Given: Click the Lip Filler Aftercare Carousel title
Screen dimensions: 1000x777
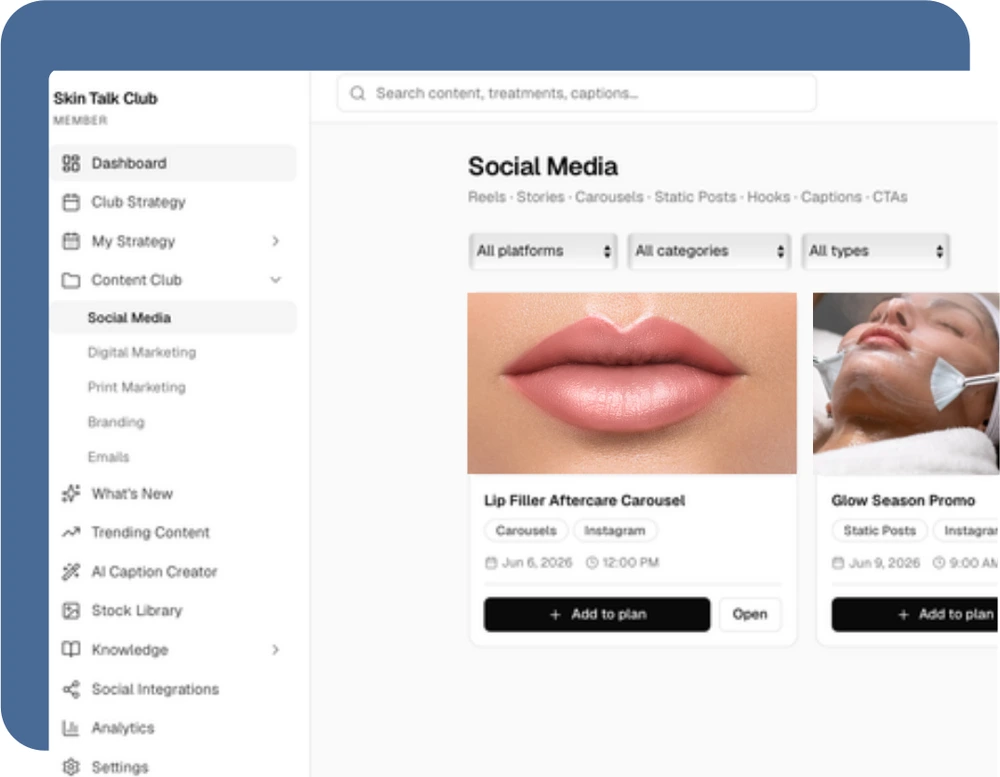Looking at the screenshot, I should coord(584,500).
